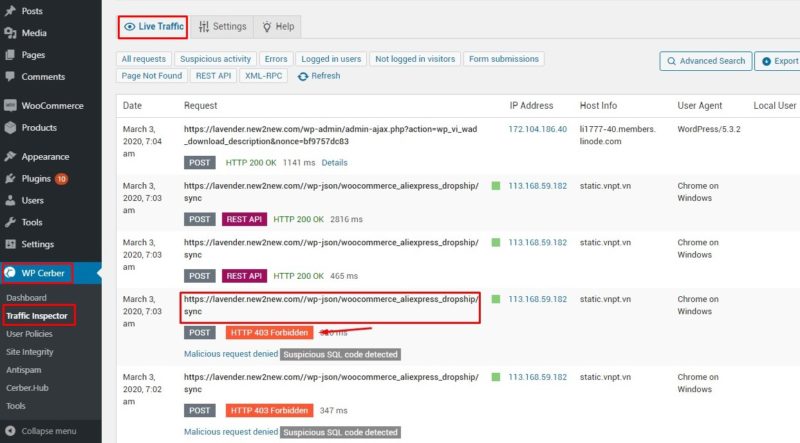800x443 pixels.
Task: Click the WordPress/5.3.2 user agent
Action: [x=709, y=129]
